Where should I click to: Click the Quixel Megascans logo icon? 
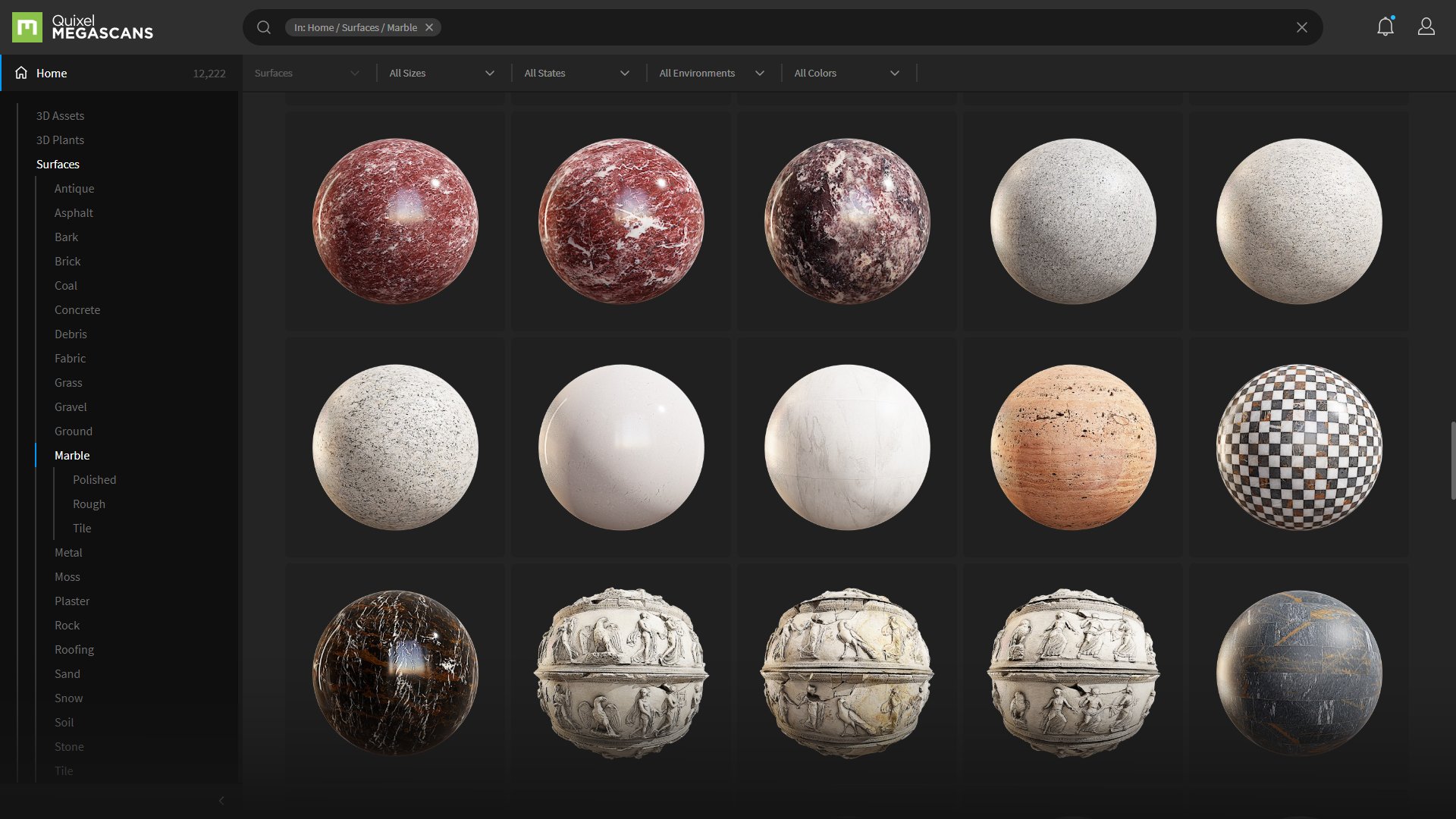(x=27, y=27)
